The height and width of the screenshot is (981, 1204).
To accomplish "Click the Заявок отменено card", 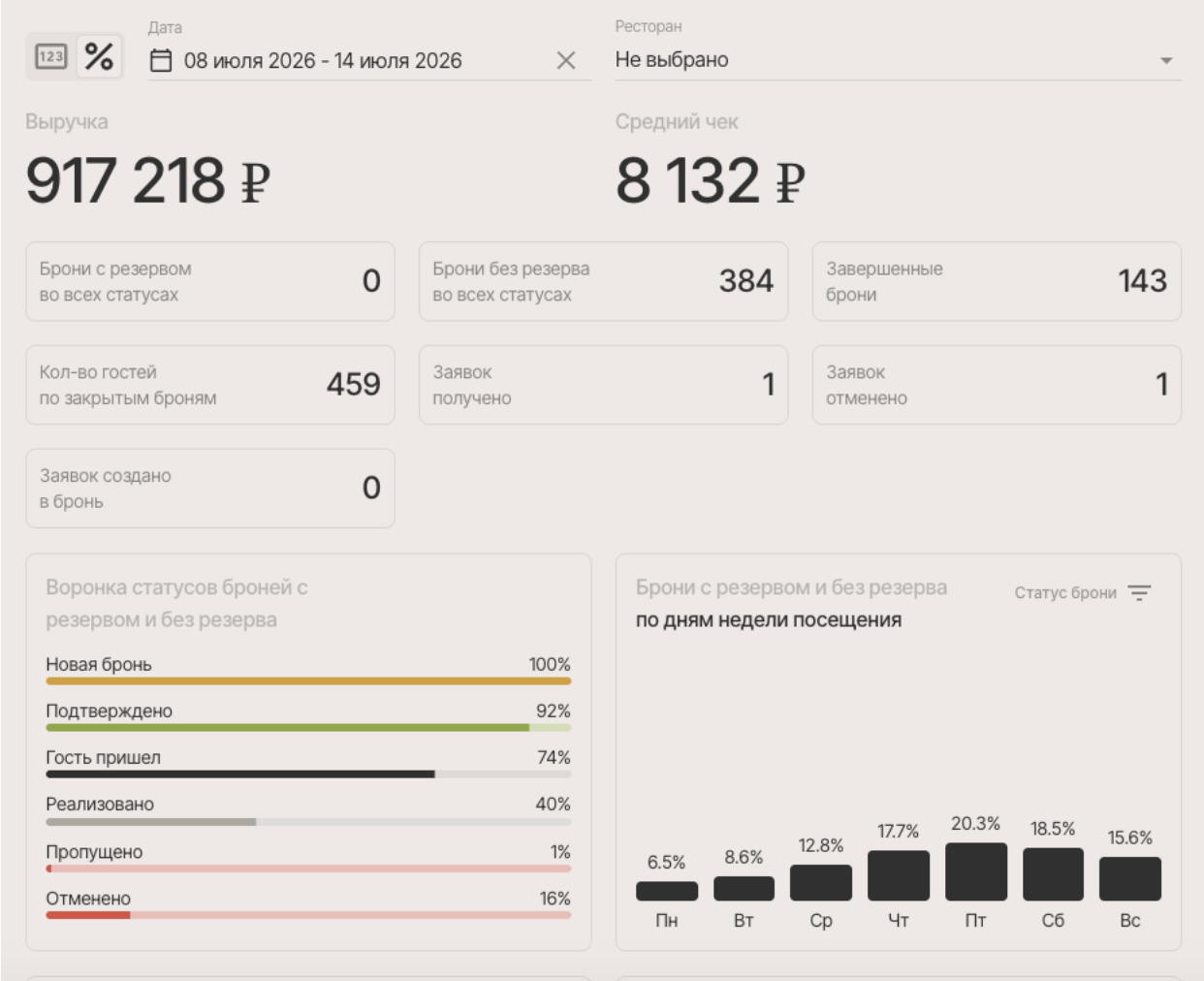I will point(997,385).
